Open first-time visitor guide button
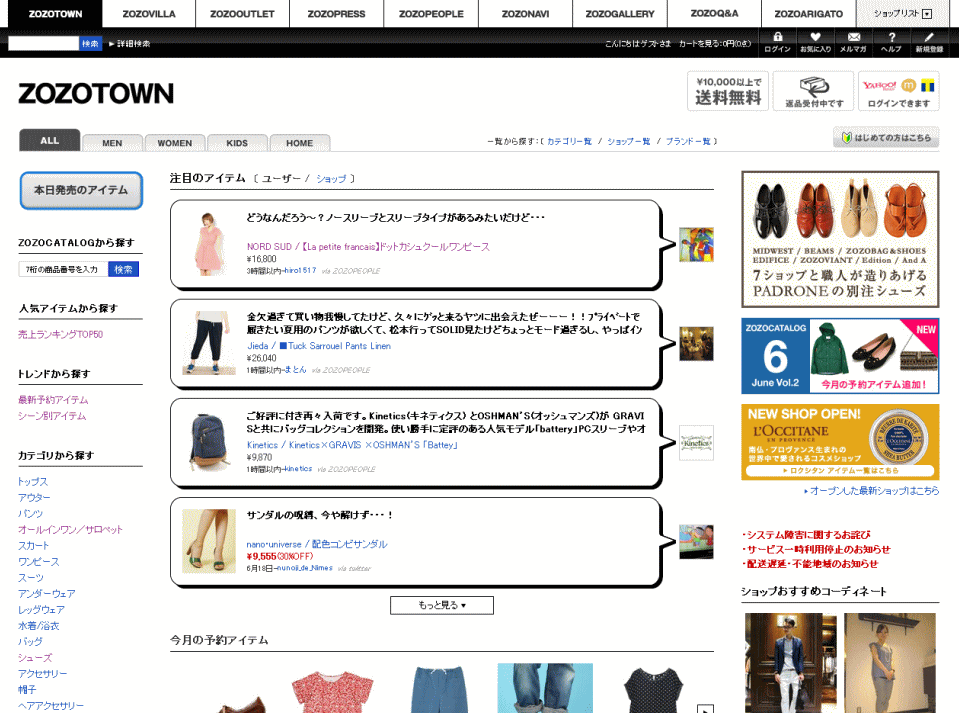 click(x=886, y=138)
